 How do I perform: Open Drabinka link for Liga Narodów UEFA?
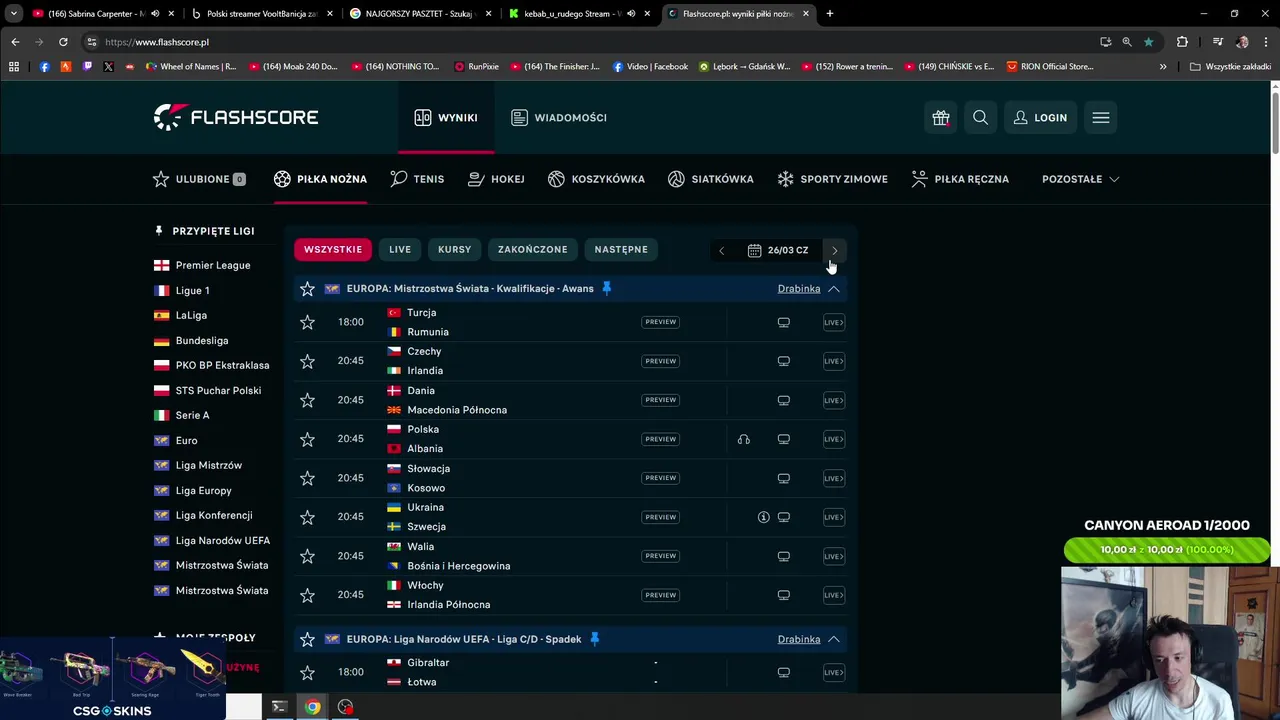tap(799, 639)
